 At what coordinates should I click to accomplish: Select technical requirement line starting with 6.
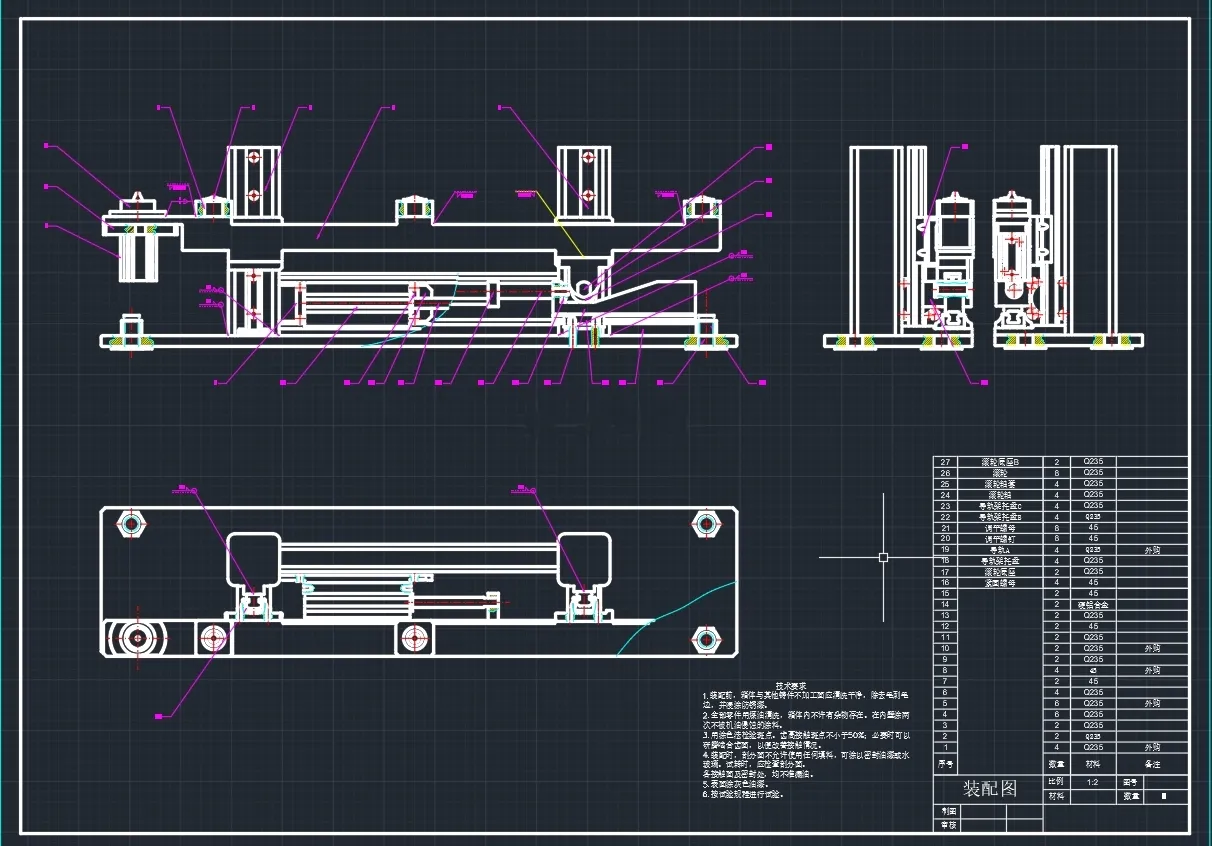point(742,794)
